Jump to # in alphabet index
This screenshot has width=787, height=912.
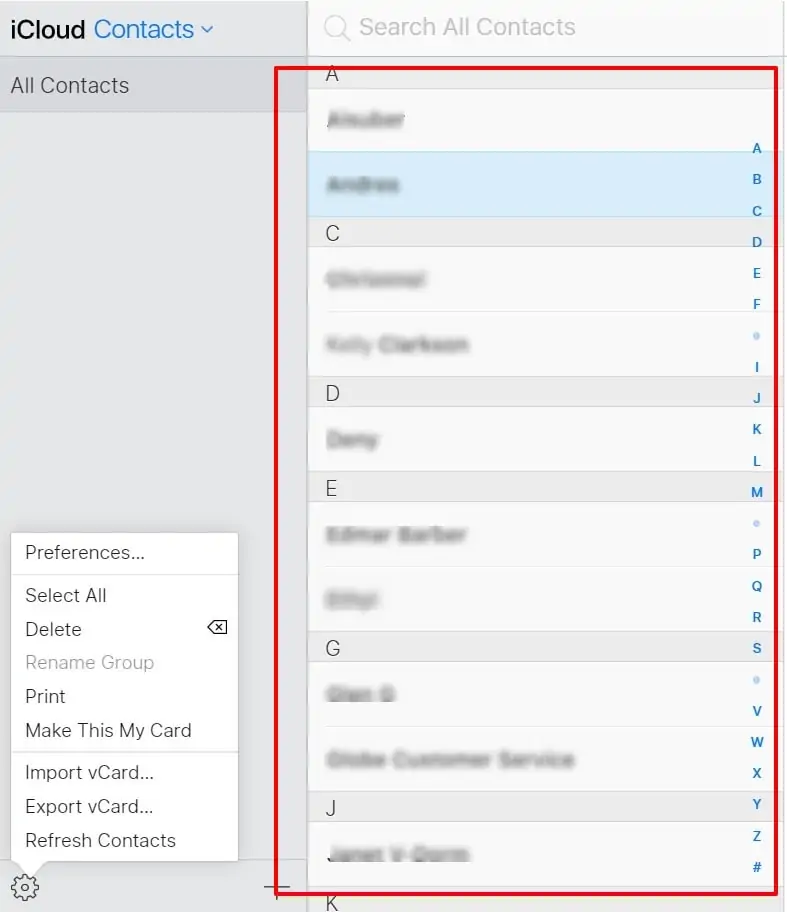tap(757, 867)
